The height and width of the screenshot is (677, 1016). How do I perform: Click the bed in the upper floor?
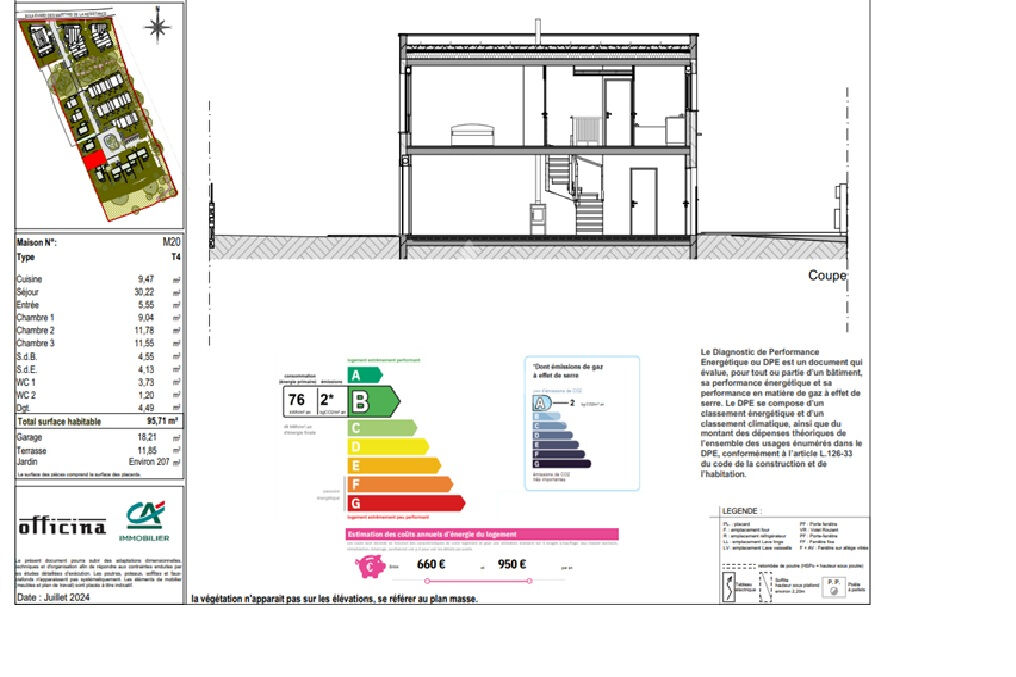point(474,135)
